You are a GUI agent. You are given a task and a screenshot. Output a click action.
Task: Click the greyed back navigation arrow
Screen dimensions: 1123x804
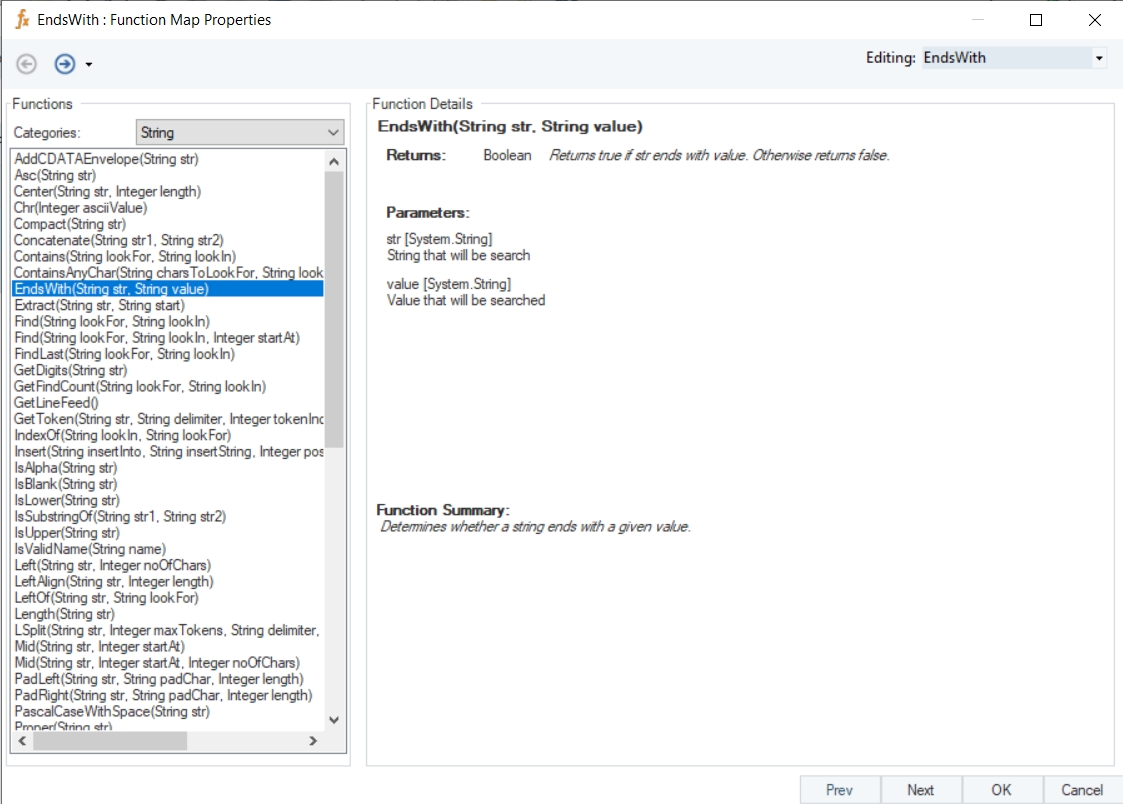coord(27,64)
